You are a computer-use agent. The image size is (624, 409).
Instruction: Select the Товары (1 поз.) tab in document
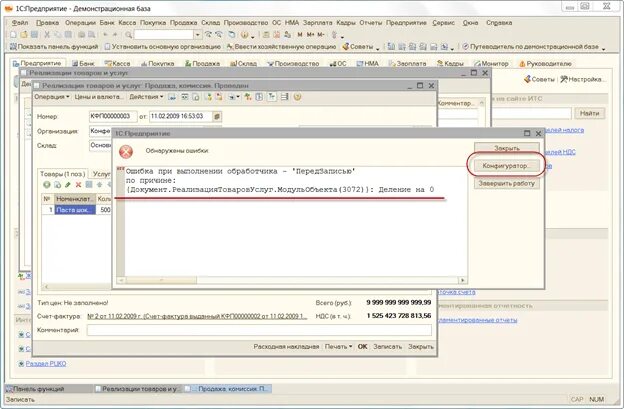click(x=62, y=174)
